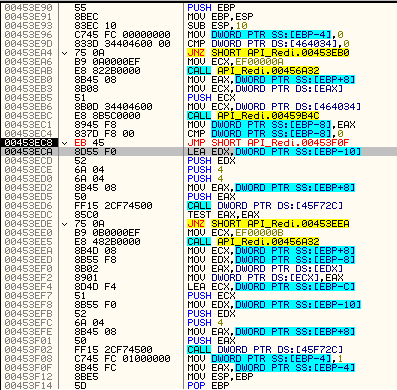The image size is (397, 390).
Task: Select address 00453EFE
Action: pos(28,331)
